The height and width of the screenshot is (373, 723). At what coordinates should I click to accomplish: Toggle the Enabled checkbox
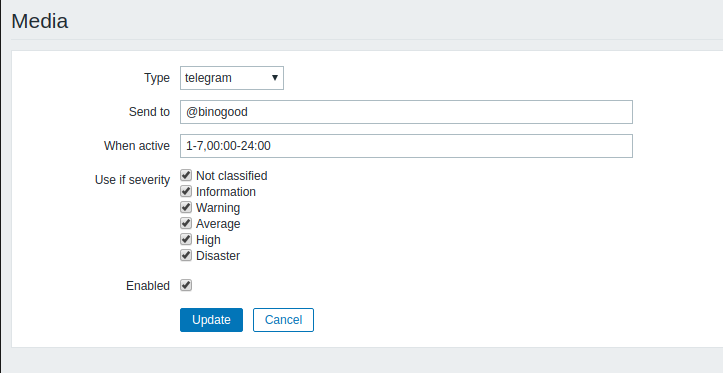click(186, 285)
